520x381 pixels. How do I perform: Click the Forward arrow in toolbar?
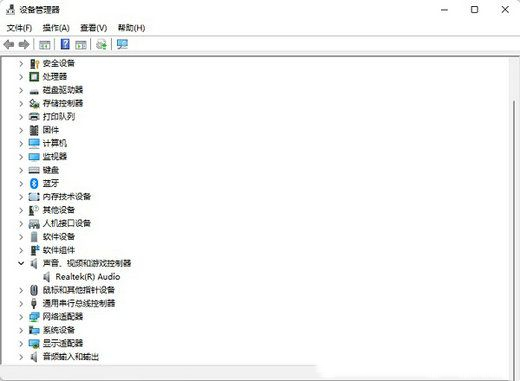pyautogui.click(x=24, y=44)
